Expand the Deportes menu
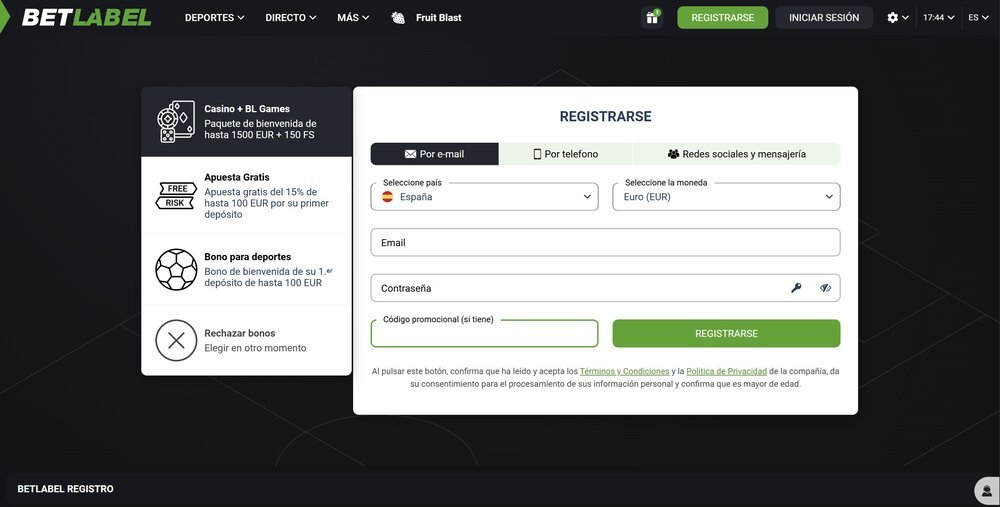 click(214, 18)
